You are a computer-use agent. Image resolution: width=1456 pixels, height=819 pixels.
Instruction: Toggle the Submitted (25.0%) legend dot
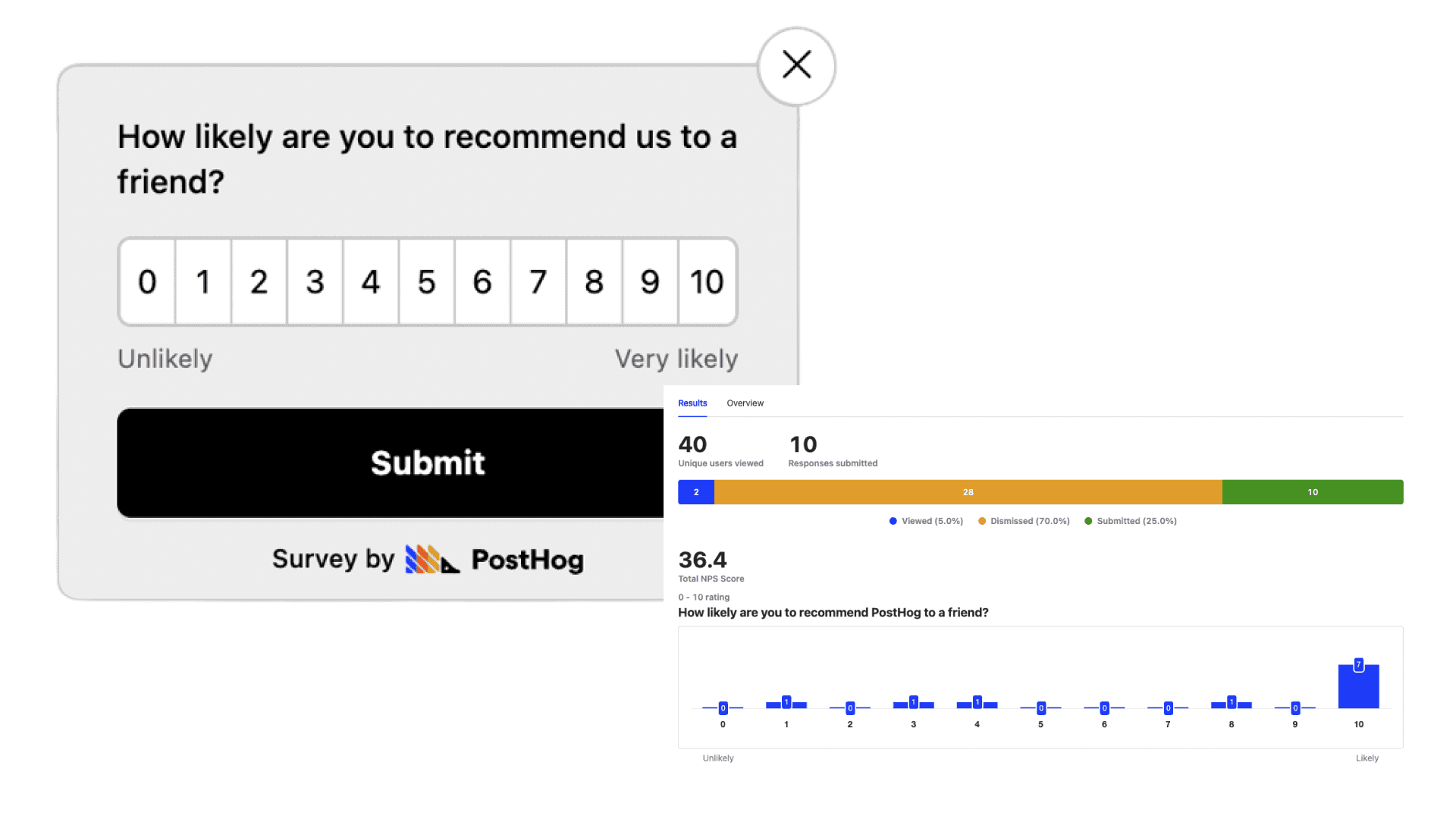tap(1088, 521)
